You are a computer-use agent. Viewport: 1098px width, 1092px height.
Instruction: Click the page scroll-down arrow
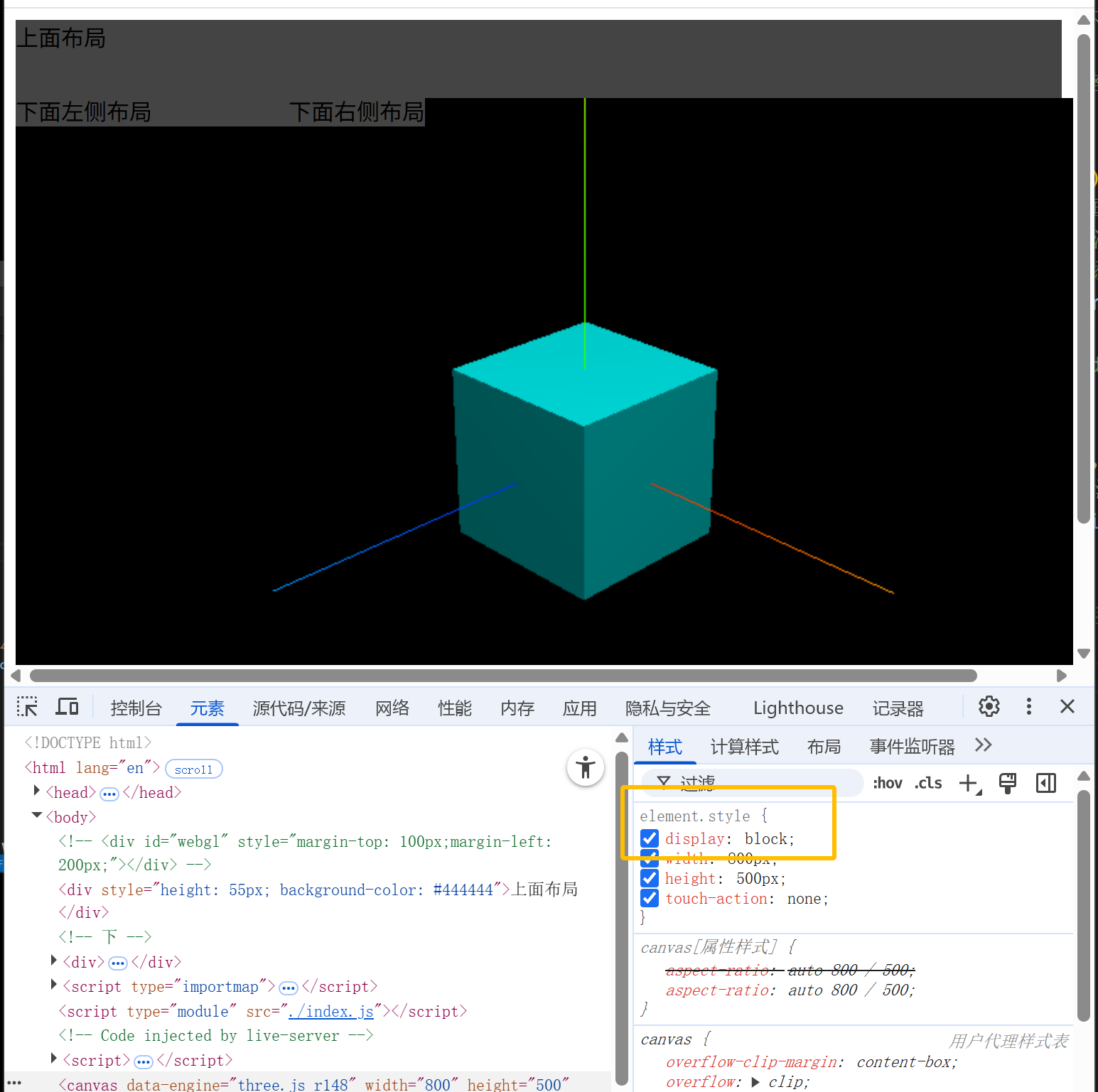click(1084, 653)
